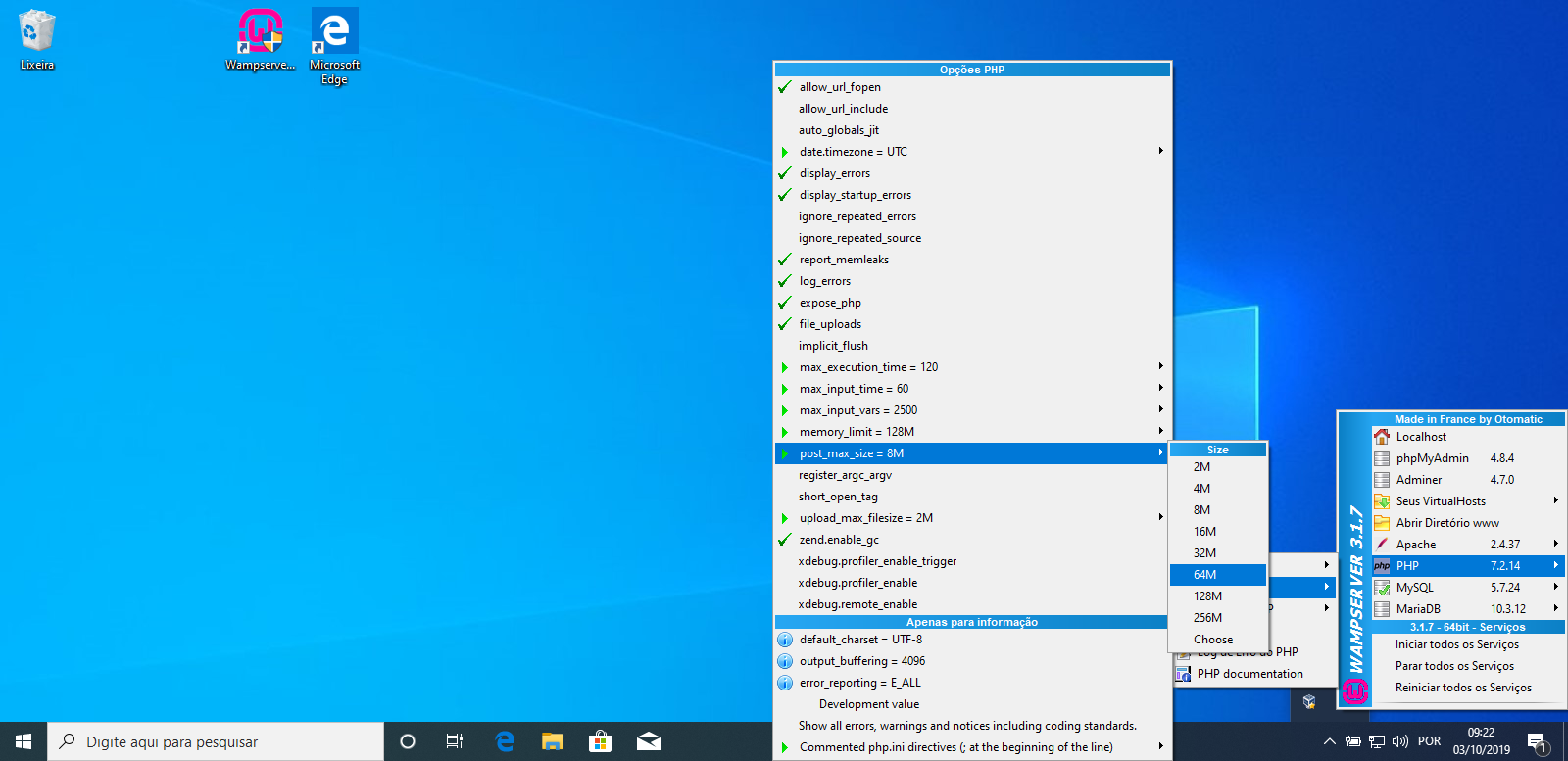1568x761 pixels.
Task: Toggle xdebug.remote_enable option
Action: (x=971, y=604)
